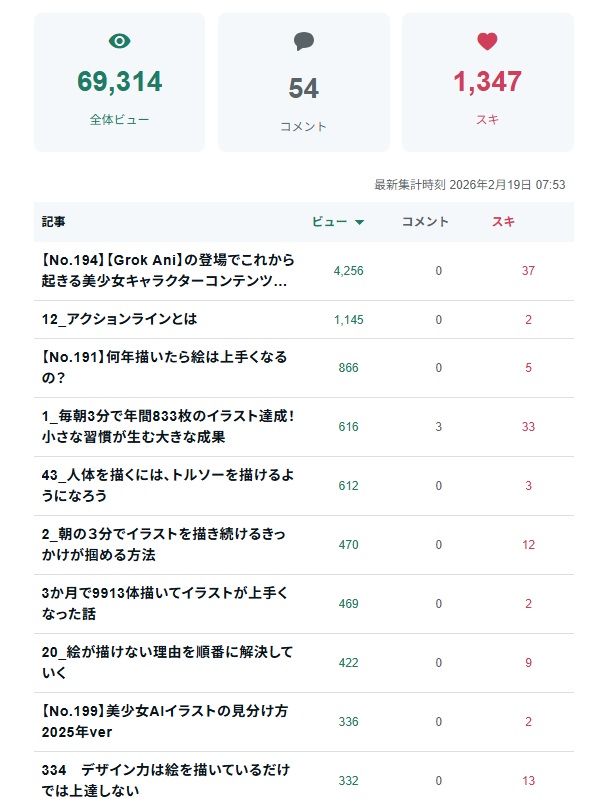Sort the table by スキ column

[x=503, y=222]
